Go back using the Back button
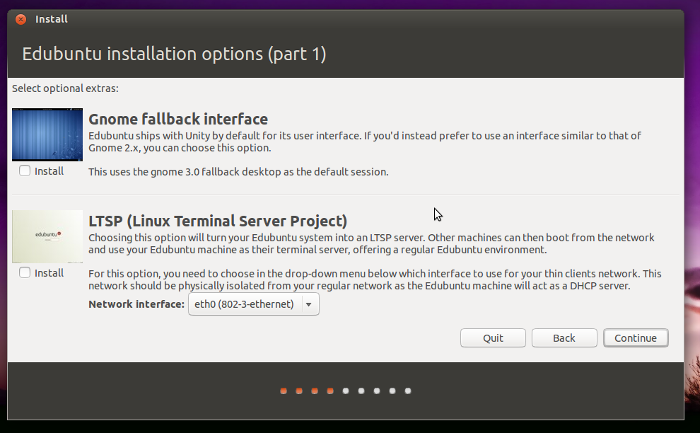700x433 pixels. [564, 338]
